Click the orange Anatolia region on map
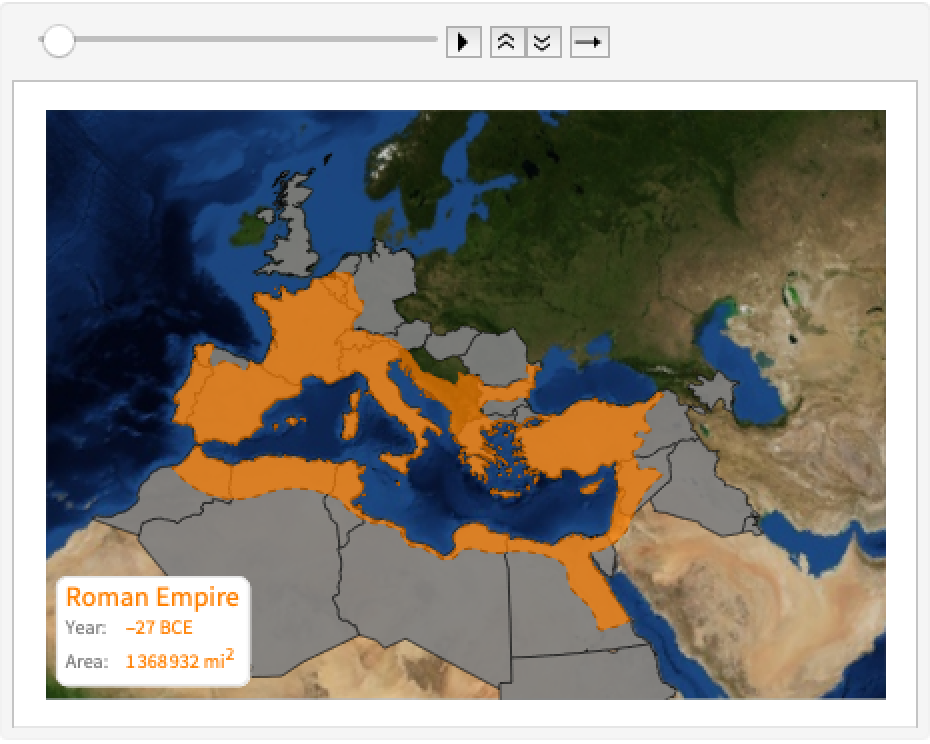 [x=580, y=430]
